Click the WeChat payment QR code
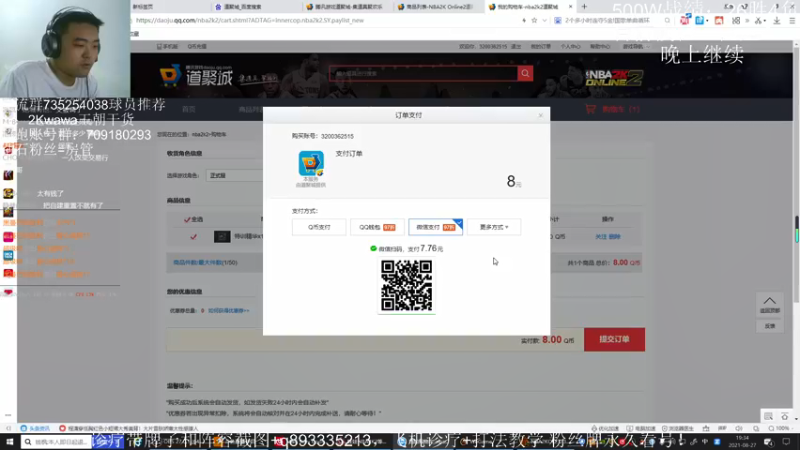The image size is (800, 450). 407,286
